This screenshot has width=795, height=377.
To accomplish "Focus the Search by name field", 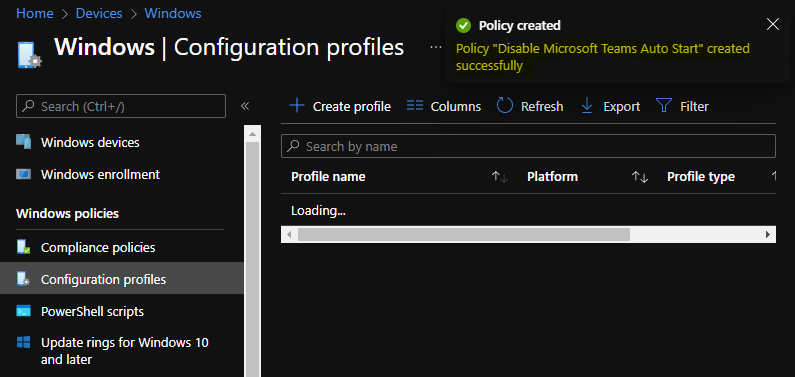I will click(528, 146).
